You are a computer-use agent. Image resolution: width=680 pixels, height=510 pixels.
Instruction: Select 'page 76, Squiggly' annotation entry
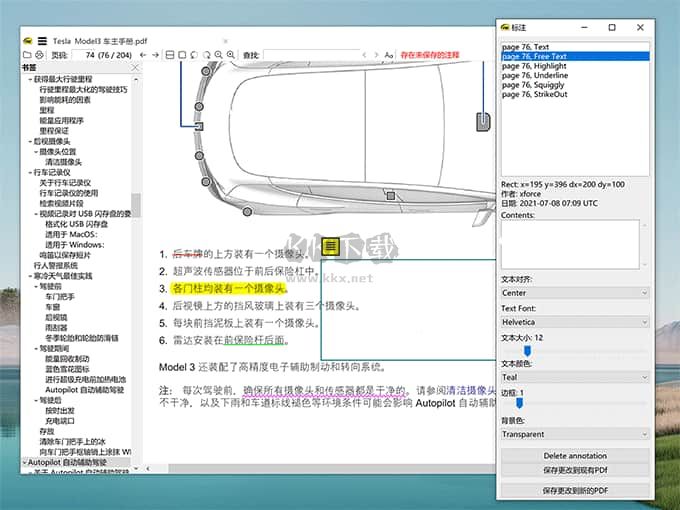click(x=575, y=85)
